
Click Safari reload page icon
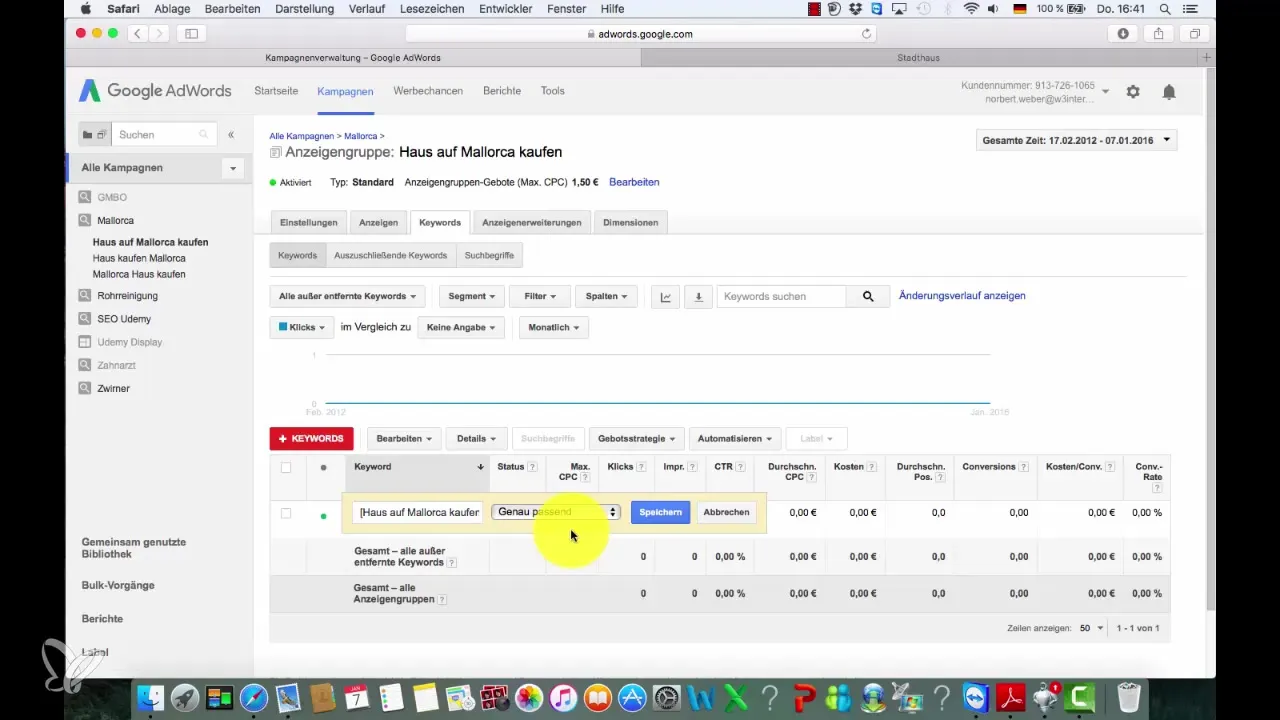866,33
